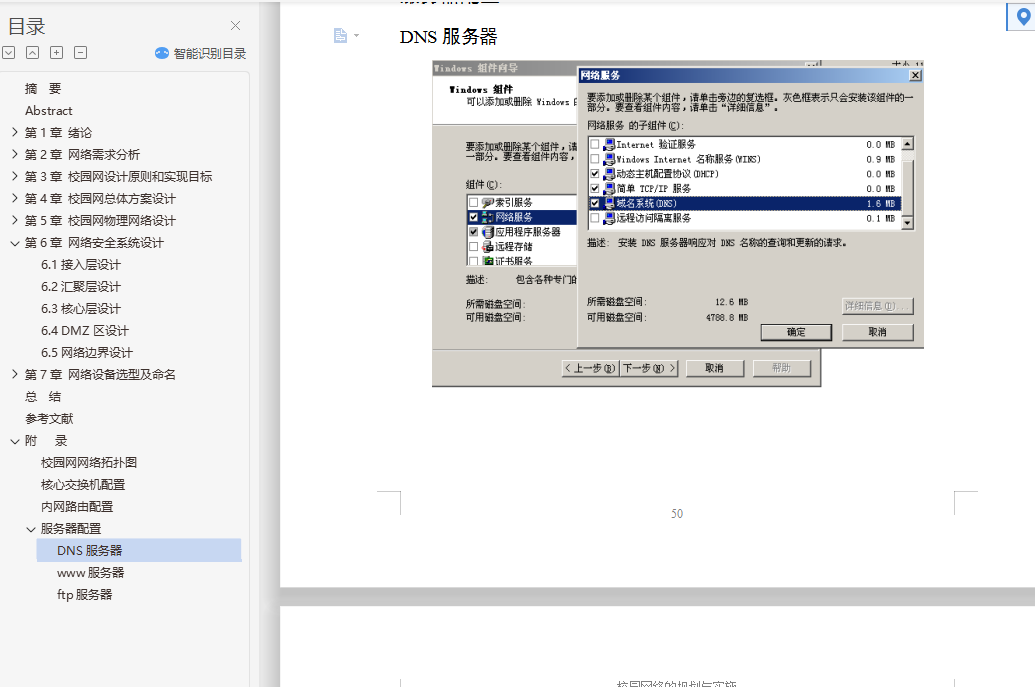Click the 第1章 绪论 chapter title

(59, 133)
